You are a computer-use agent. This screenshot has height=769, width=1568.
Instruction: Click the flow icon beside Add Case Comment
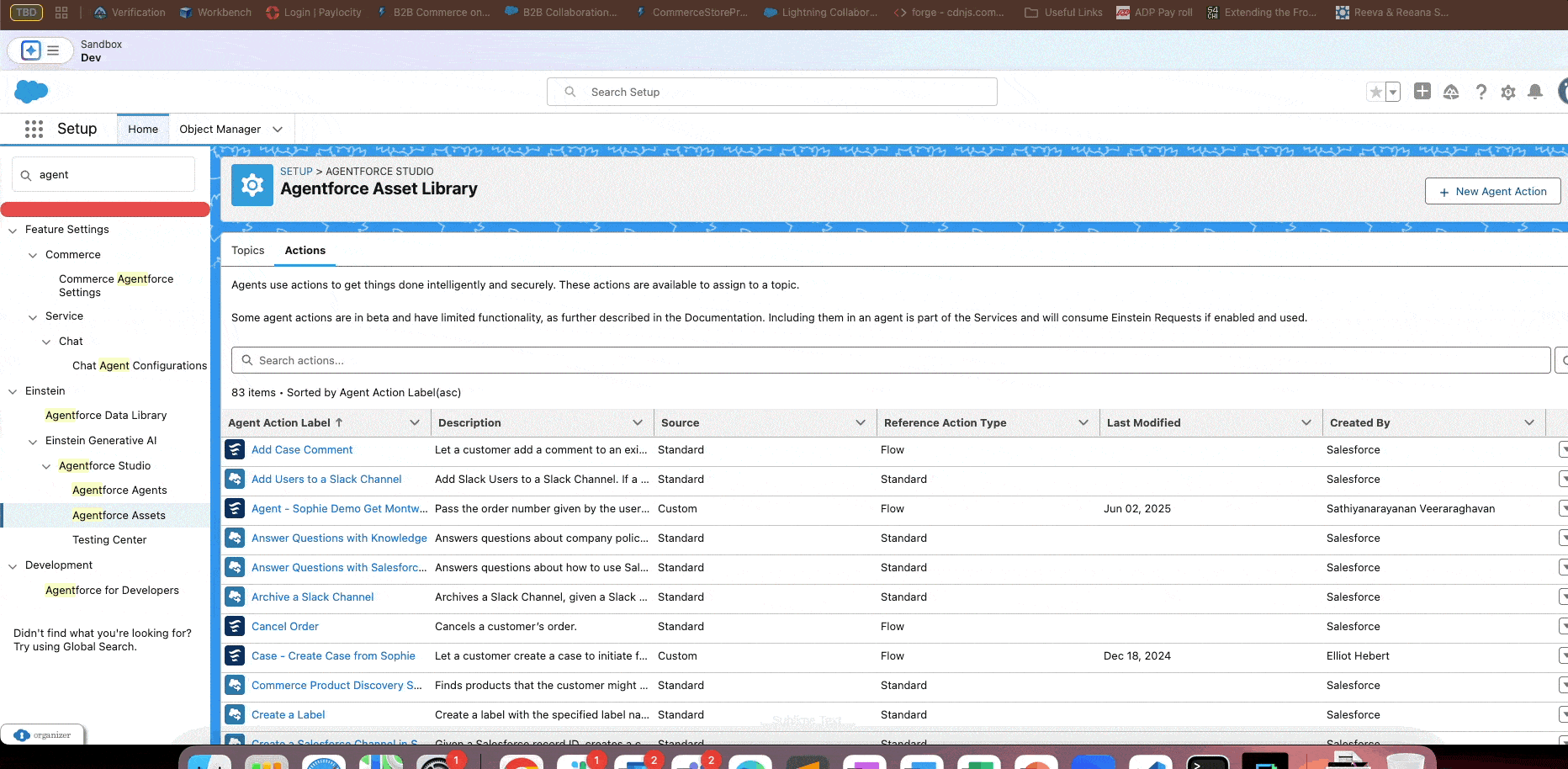point(234,449)
